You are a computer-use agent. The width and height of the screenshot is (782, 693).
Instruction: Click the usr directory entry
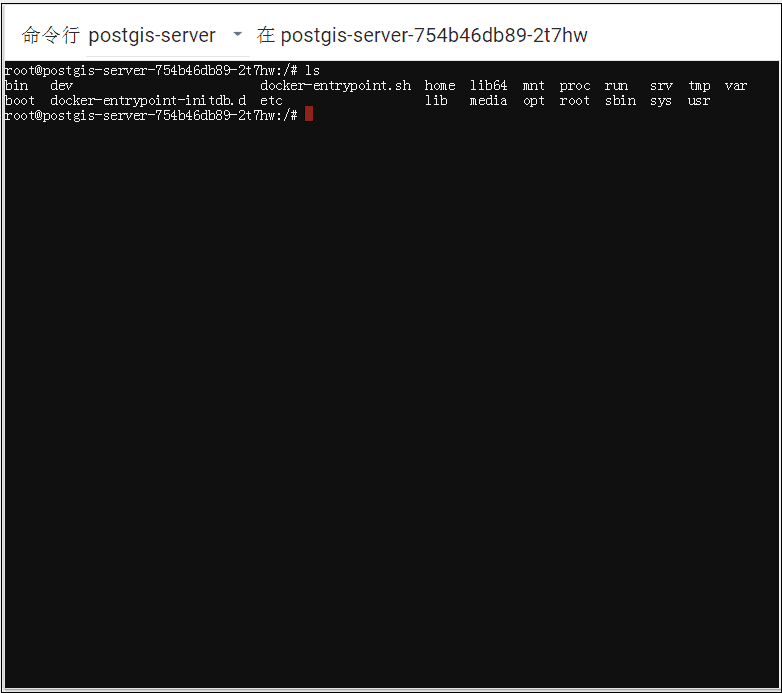point(699,101)
